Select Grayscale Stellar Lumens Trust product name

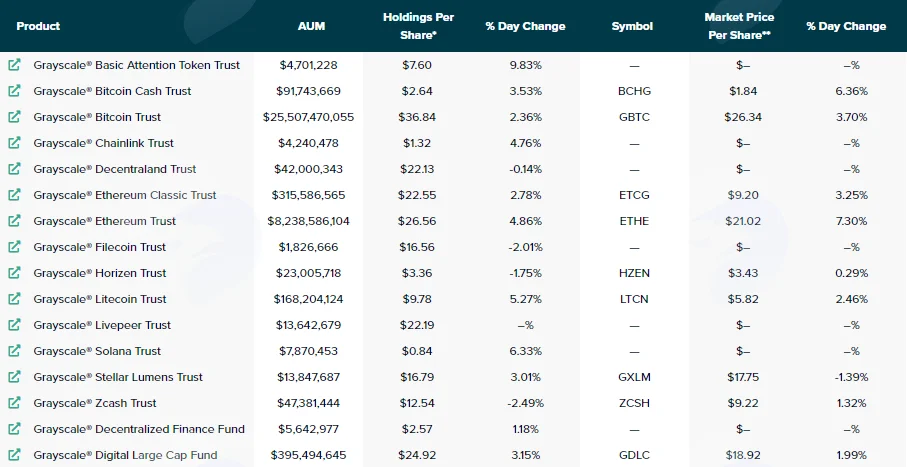click(x=118, y=377)
